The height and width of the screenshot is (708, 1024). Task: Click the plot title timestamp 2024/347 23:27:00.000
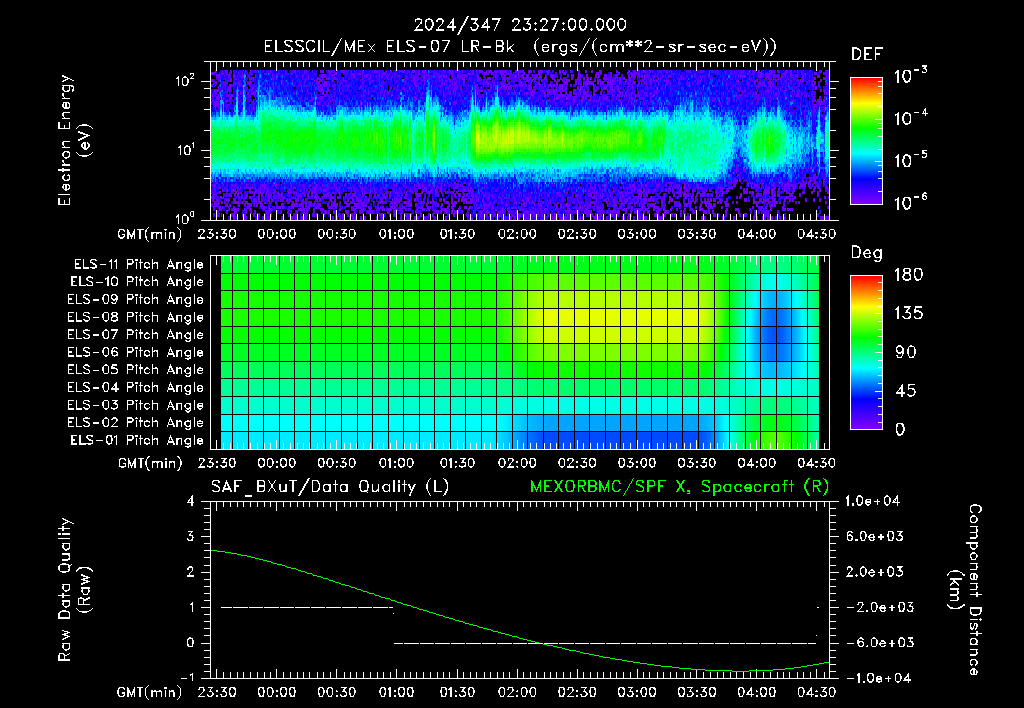tap(520, 25)
